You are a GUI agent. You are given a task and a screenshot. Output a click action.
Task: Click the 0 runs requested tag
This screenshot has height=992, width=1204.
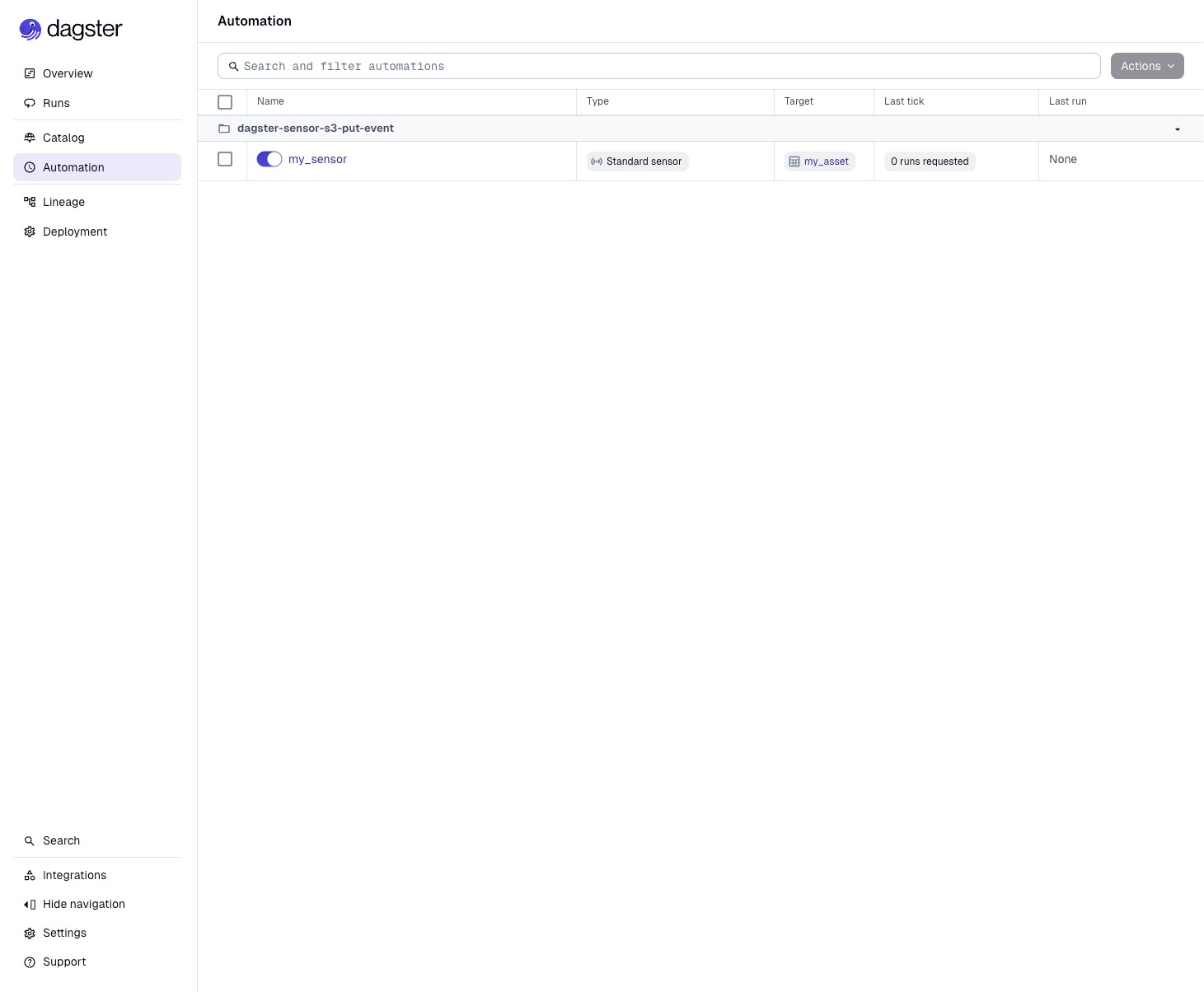tap(929, 161)
